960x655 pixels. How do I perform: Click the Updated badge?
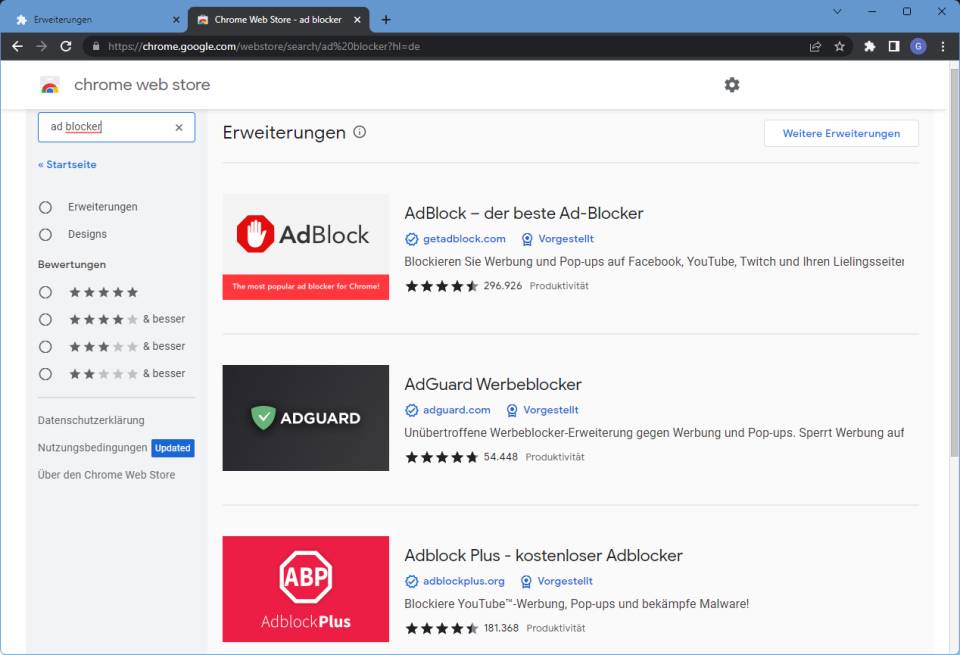173,448
